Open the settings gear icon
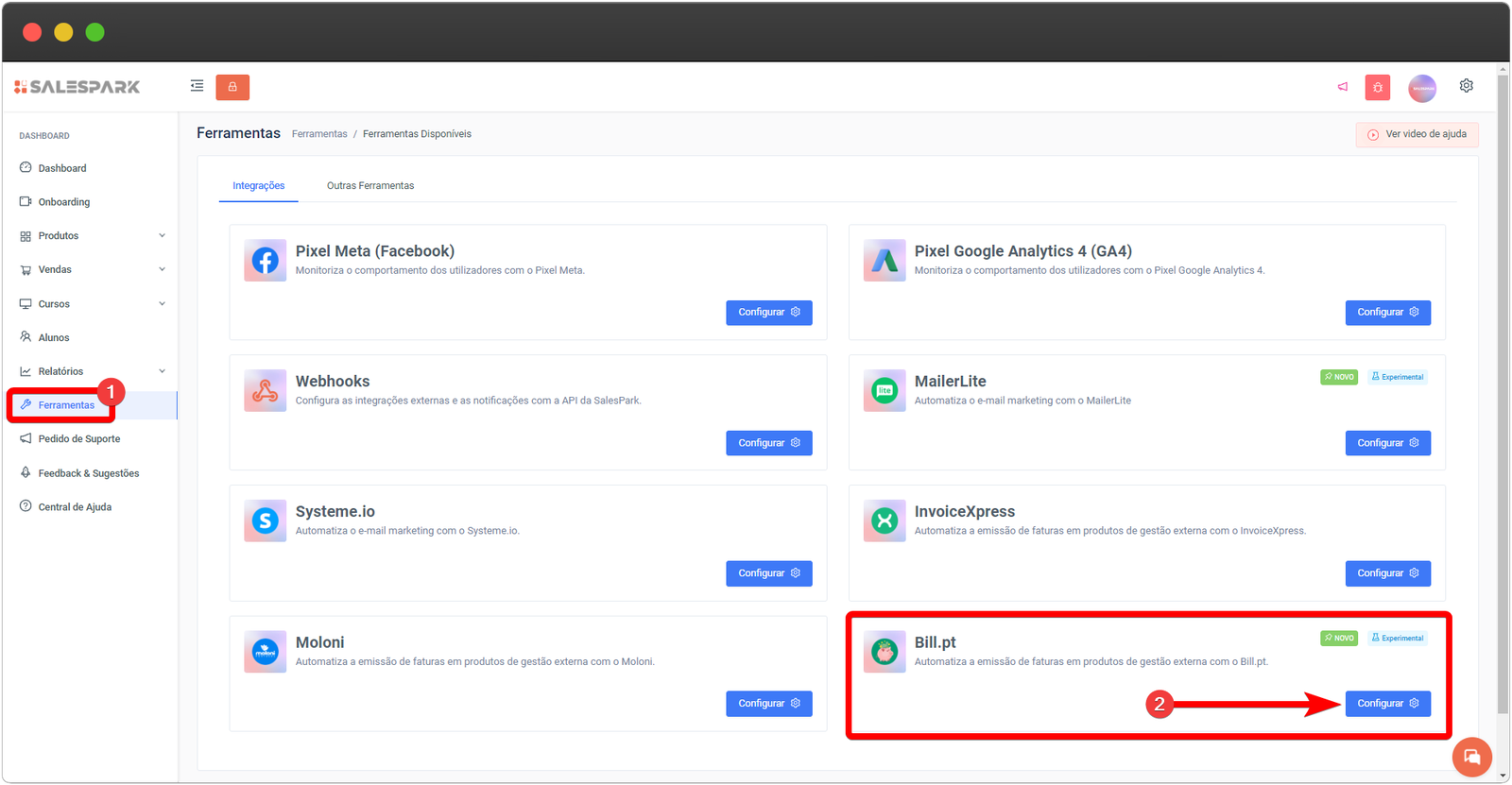The image size is (1512, 785). 1466,86
